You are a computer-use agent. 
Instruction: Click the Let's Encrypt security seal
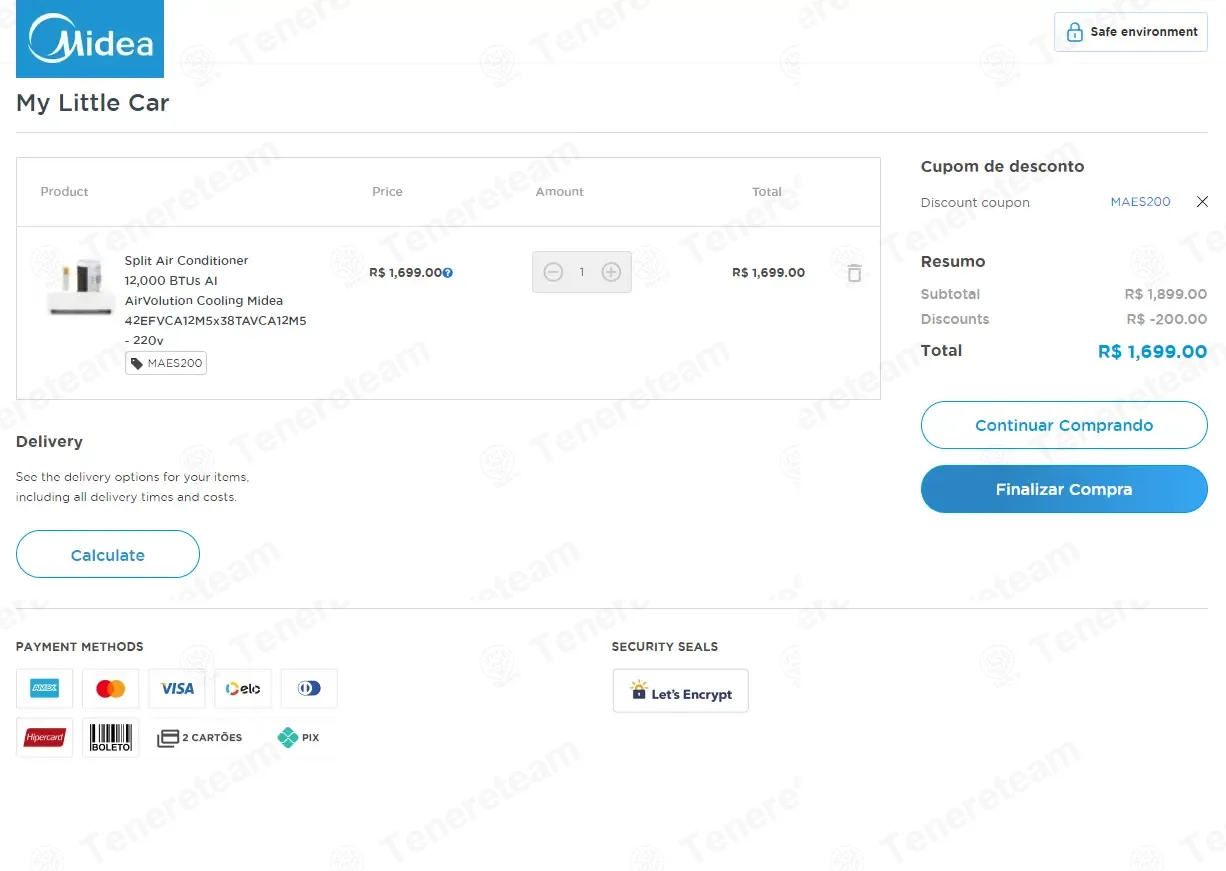coord(681,691)
